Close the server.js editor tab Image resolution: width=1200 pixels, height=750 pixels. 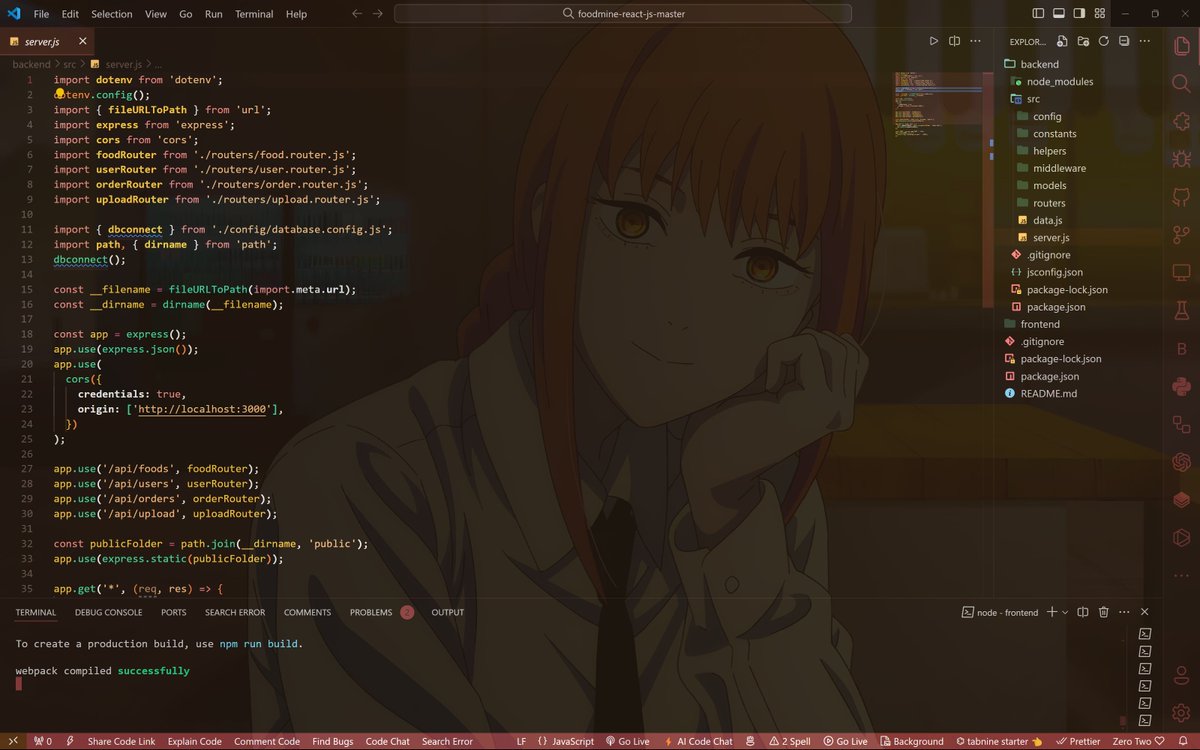82,41
